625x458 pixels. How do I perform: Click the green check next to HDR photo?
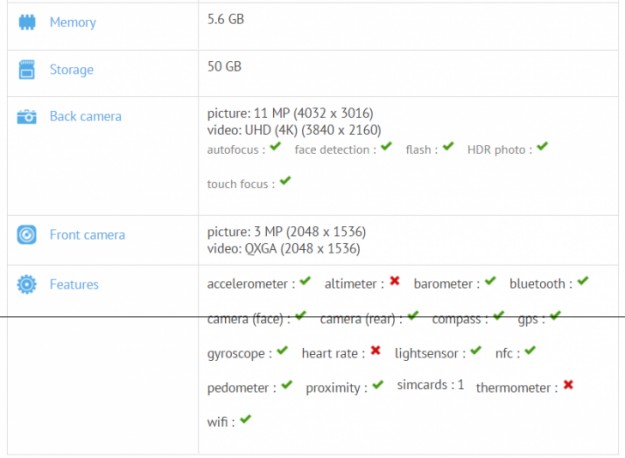tap(542, 148)
